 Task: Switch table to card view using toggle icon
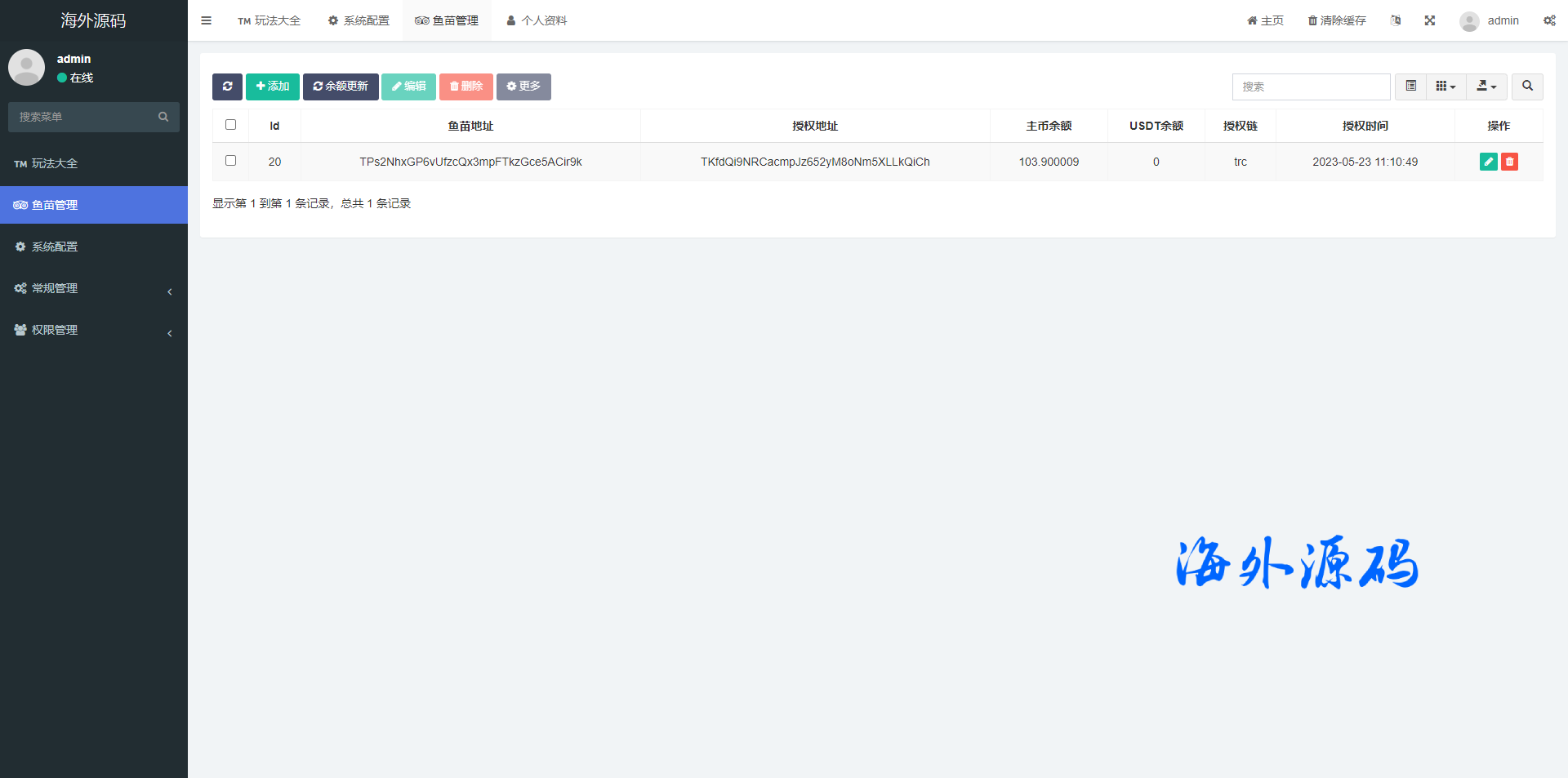[1410, 87]
